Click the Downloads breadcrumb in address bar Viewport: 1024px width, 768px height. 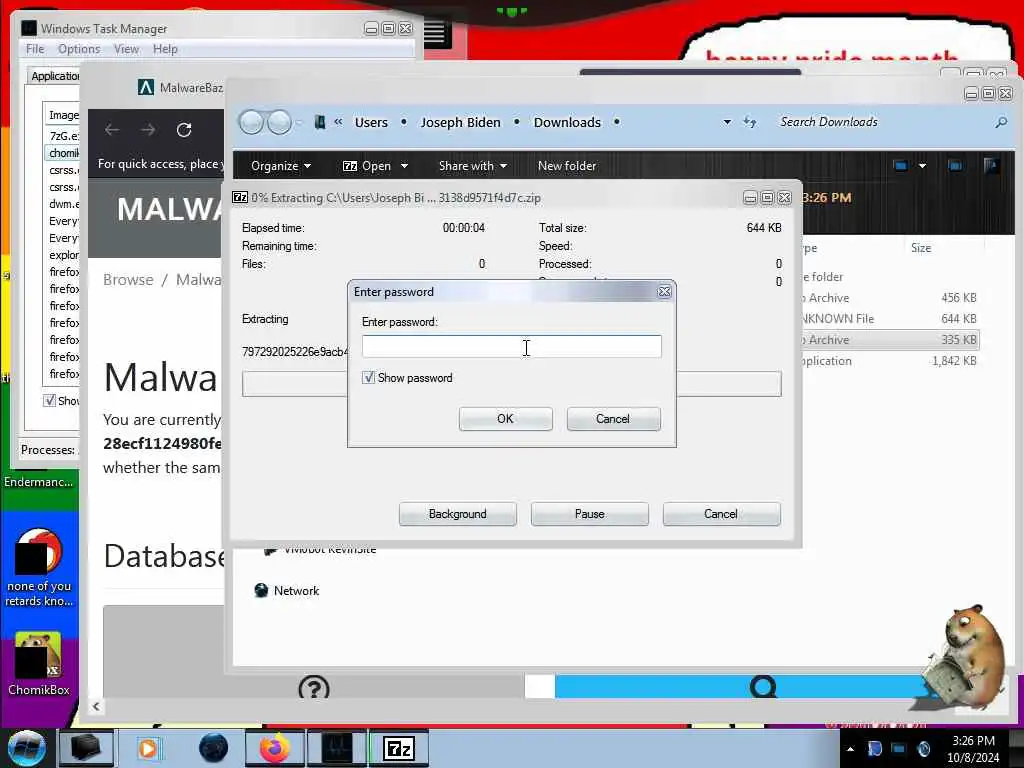coord(567,122)
